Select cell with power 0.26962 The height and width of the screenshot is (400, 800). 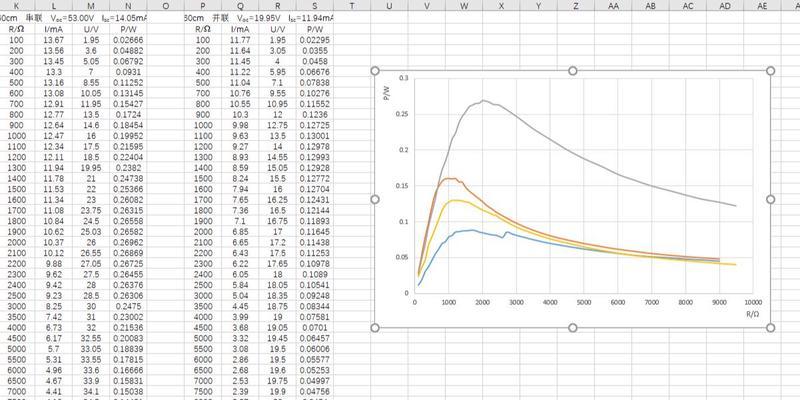click(x=128, y=242)
